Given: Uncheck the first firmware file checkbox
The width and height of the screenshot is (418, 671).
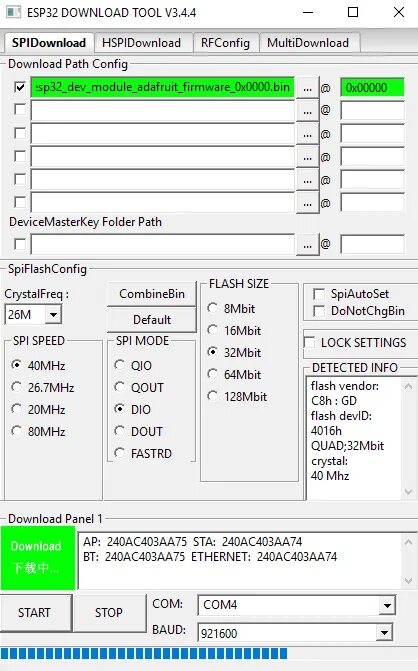Looking at the screenshot, I should tap(20, 87).
